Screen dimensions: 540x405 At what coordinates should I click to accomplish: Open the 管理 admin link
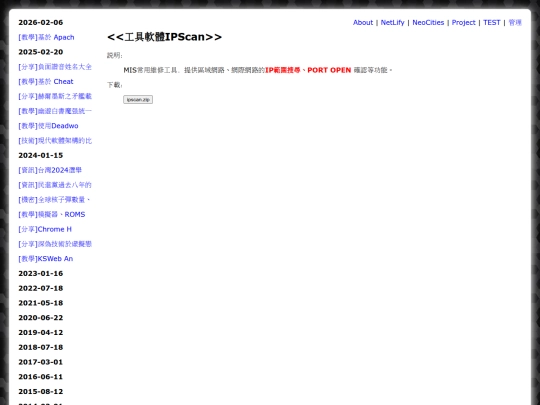(x=515, y=22)
